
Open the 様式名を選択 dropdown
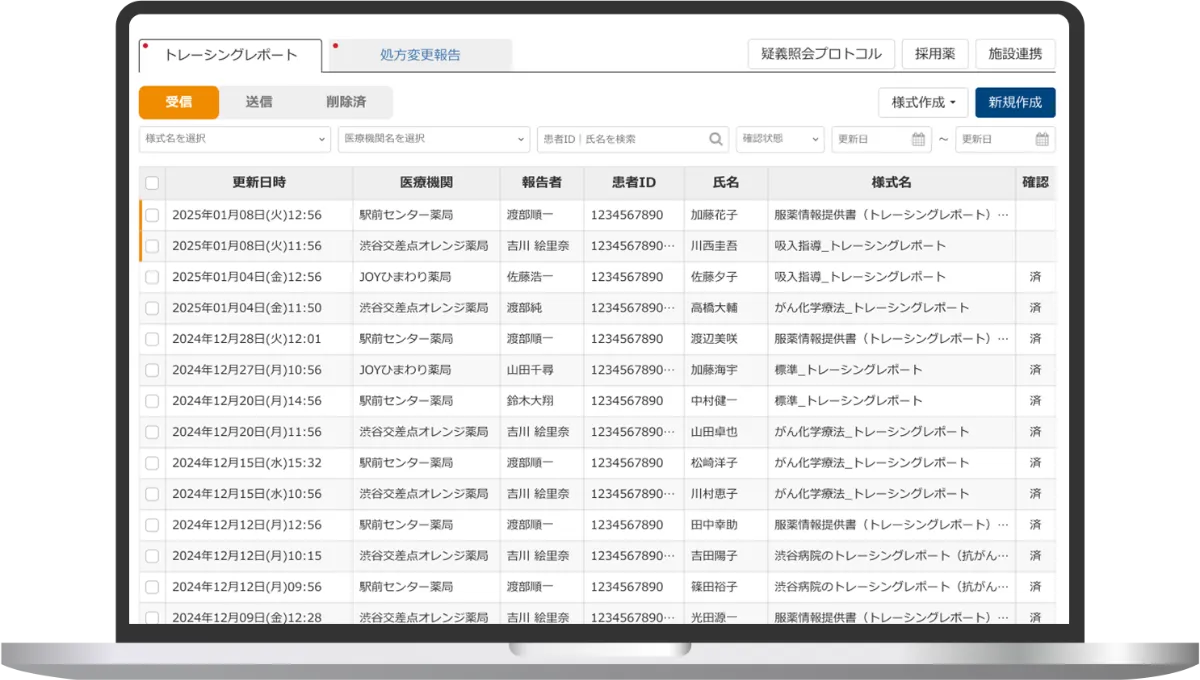[235, 139]
